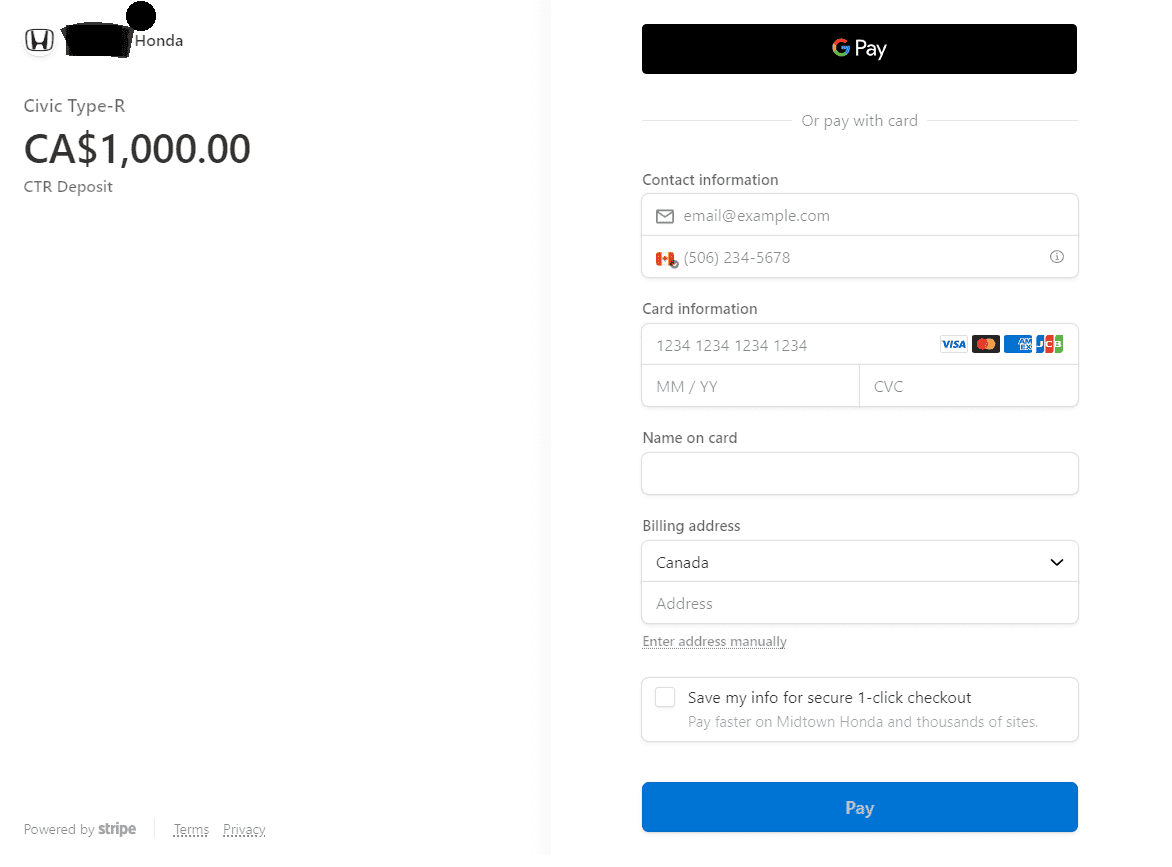Click the American Express icon
This screenshot has height=867, width=1172.
click(1018, 344)
